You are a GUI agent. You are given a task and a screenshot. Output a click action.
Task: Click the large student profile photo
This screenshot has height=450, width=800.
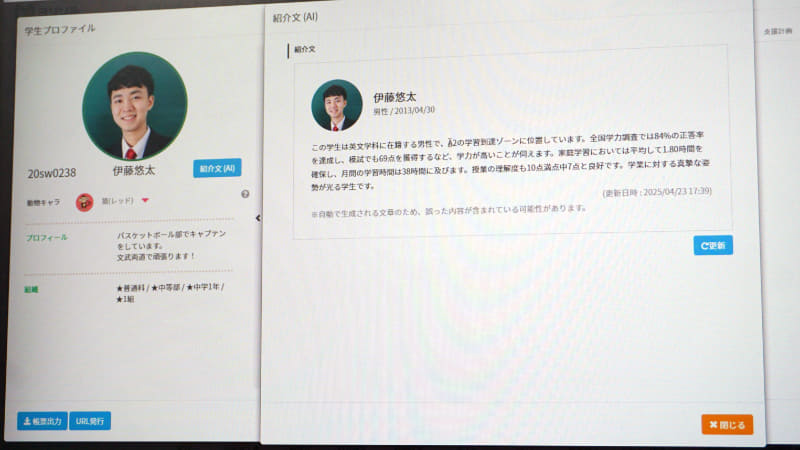coord(135,106)
